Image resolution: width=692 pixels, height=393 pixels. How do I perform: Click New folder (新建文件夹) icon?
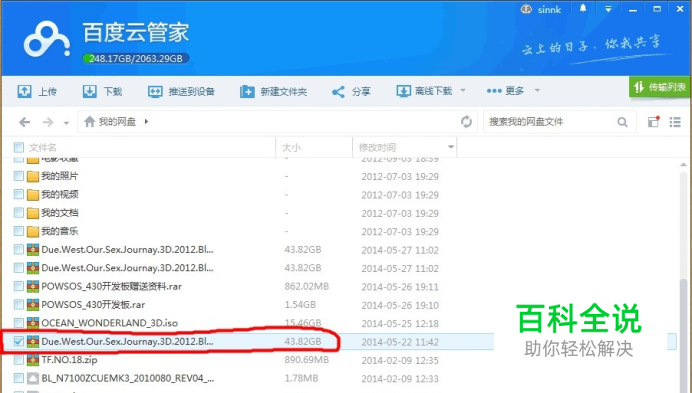247,91
